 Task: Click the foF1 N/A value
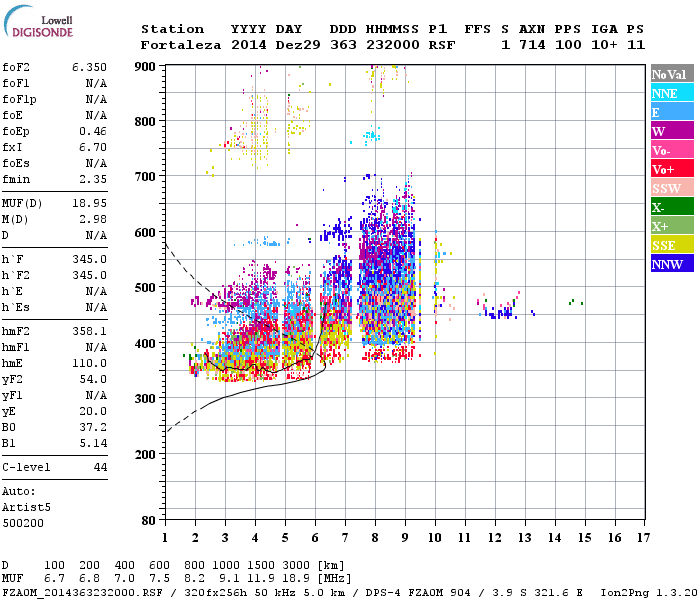tap(96, 83)
